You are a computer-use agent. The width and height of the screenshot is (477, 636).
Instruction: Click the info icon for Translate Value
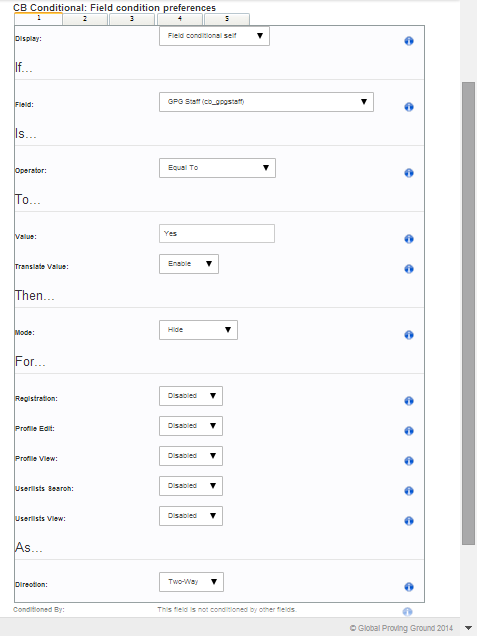[409, 269]
